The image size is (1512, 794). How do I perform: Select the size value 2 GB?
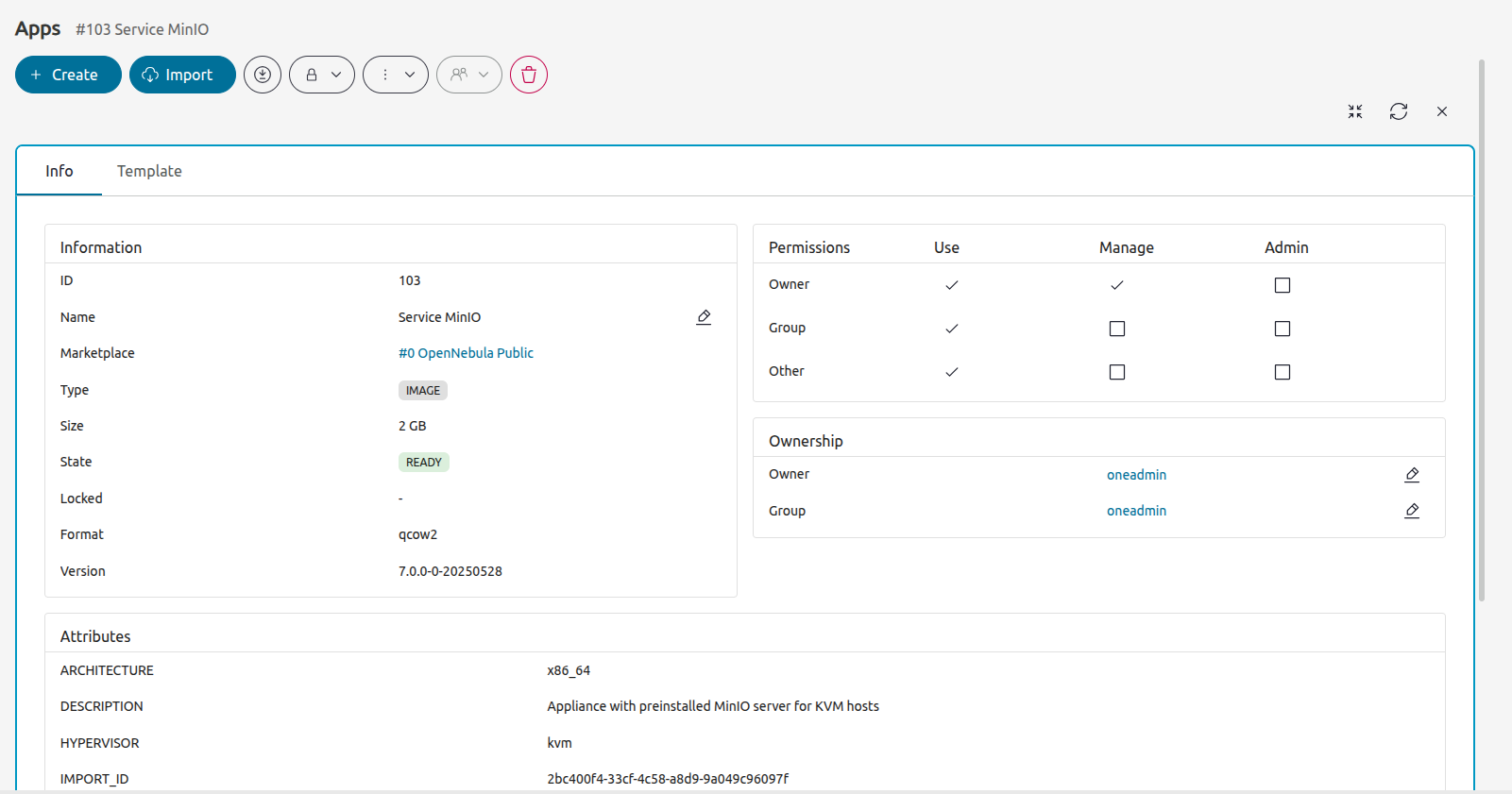click(412, 426)
